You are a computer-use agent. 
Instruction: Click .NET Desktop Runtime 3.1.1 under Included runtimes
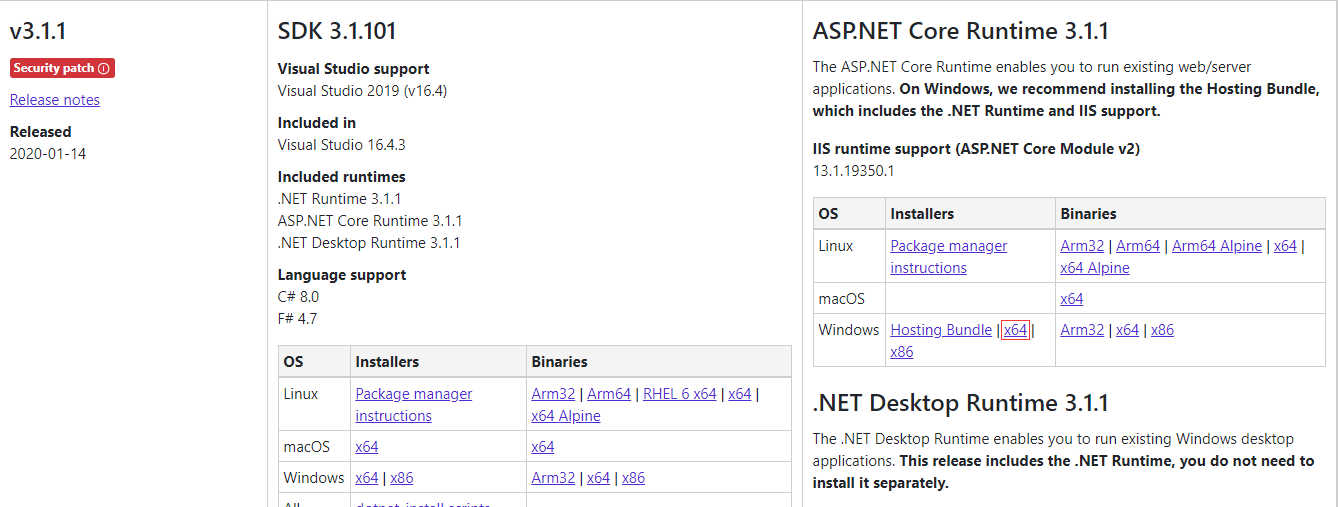click(369, 243)
